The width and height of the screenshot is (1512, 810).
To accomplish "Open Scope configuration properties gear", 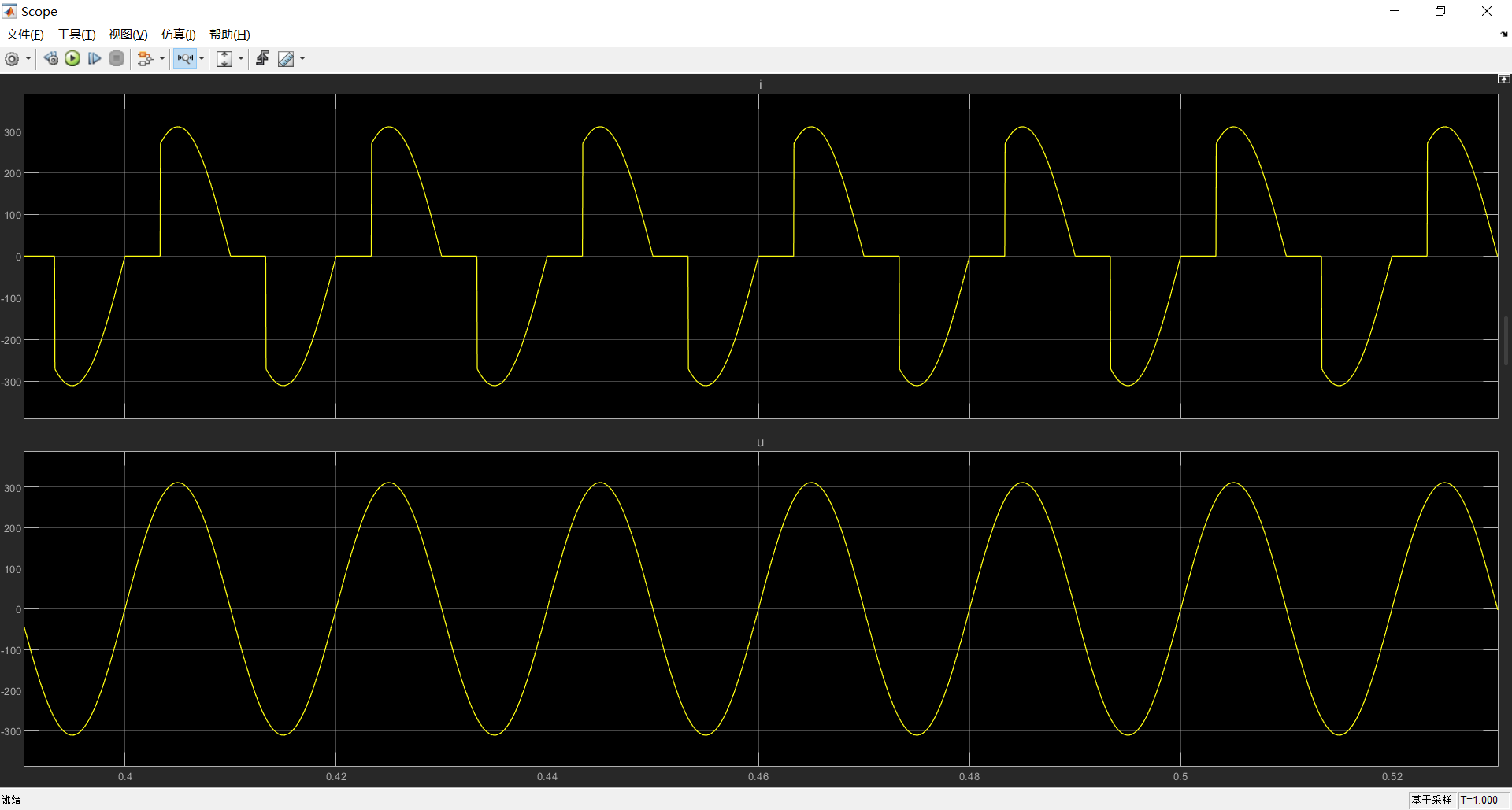I will pyautogui.click(x=12, y=59).
